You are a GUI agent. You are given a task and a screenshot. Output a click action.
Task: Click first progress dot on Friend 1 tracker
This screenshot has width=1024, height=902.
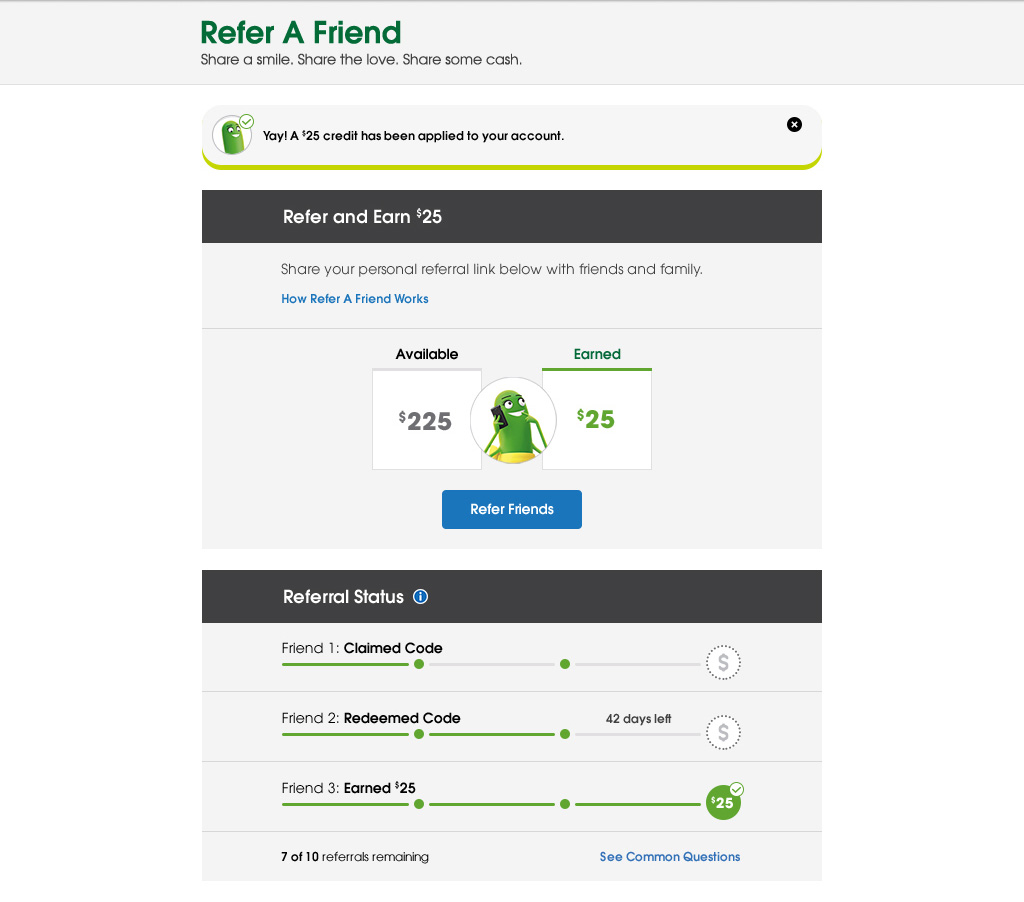coord(419,664)
